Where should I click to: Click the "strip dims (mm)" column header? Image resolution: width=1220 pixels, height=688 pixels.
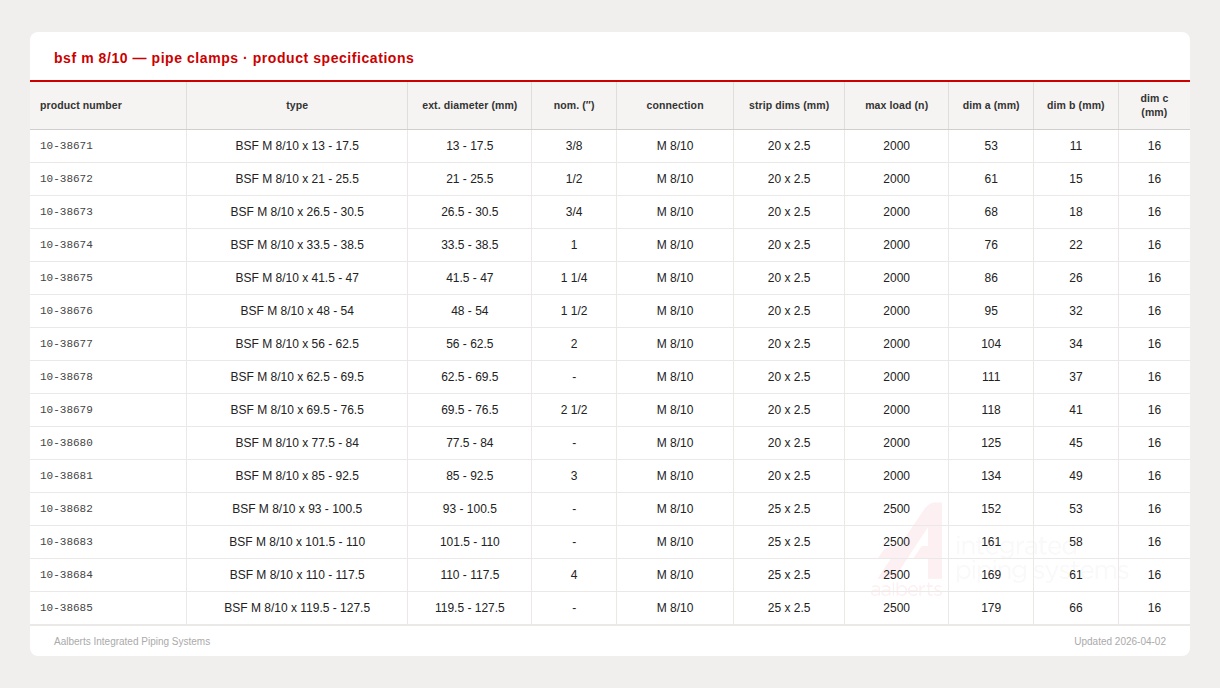coord(789,105)
